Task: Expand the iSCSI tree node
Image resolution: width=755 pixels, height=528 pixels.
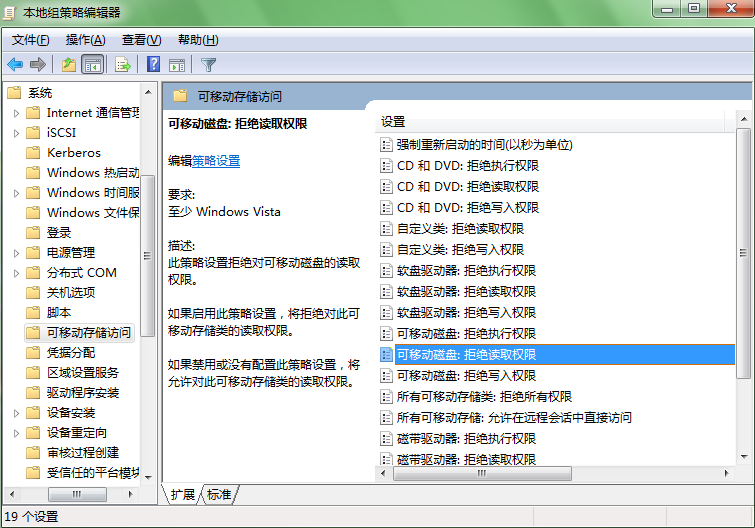Action: coord(16,133)
